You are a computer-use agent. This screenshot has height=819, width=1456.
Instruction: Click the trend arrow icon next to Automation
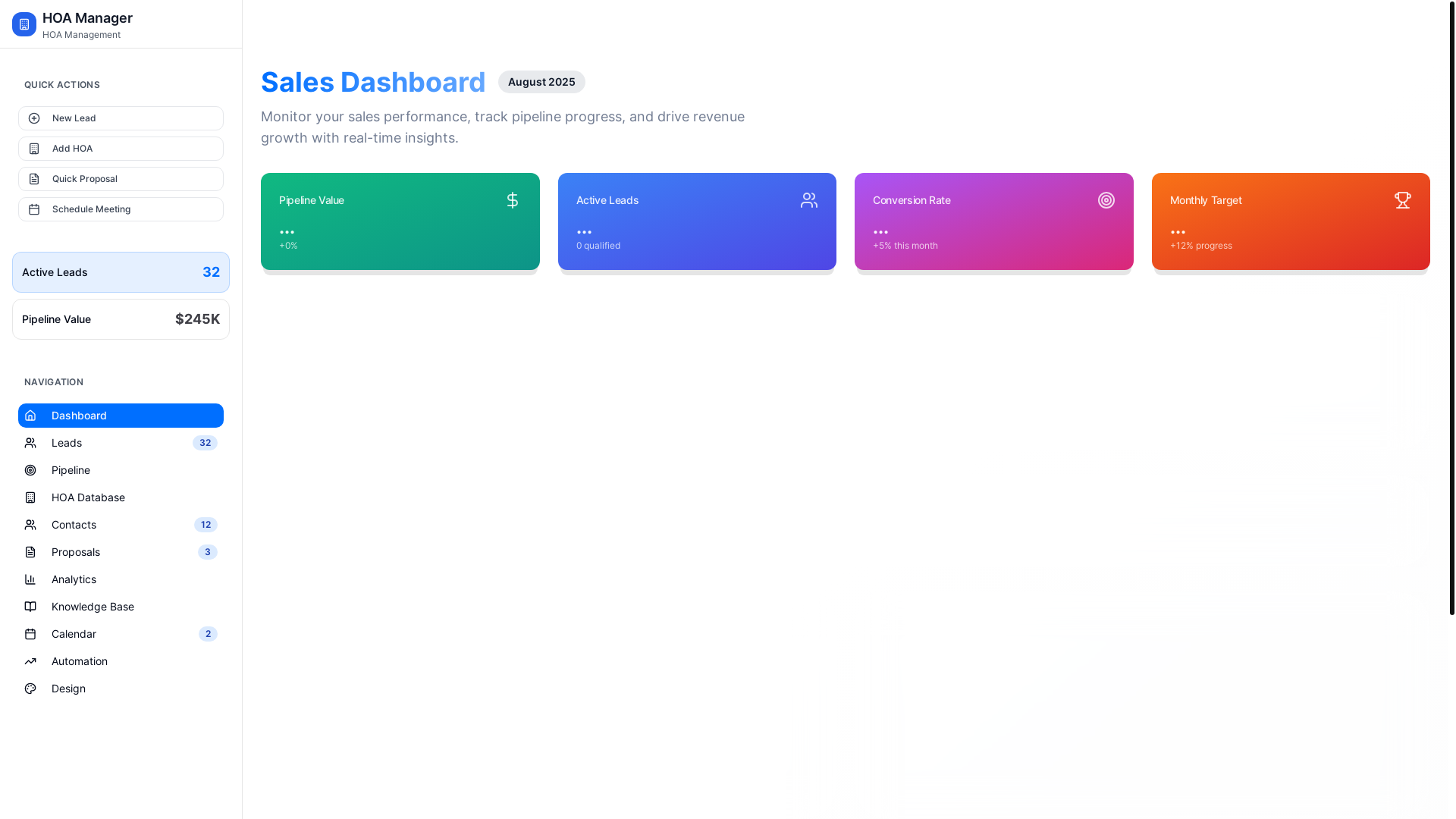click(30, 661)
